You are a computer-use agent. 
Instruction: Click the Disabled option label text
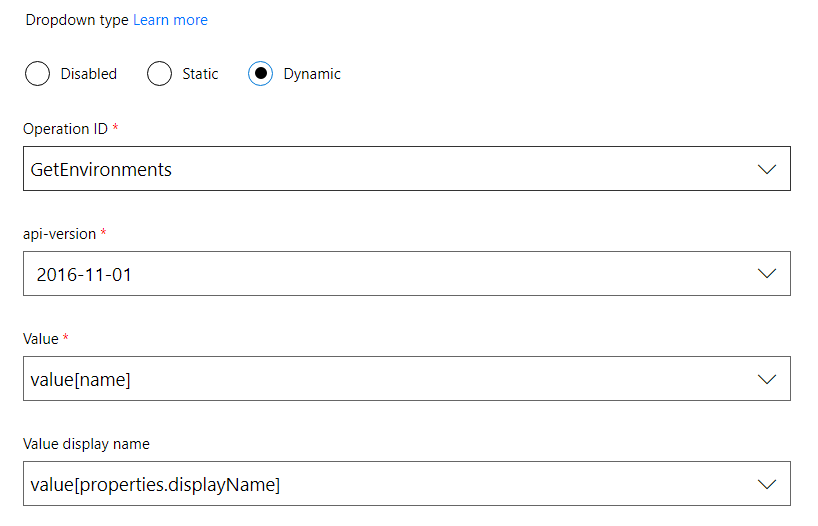88,74
